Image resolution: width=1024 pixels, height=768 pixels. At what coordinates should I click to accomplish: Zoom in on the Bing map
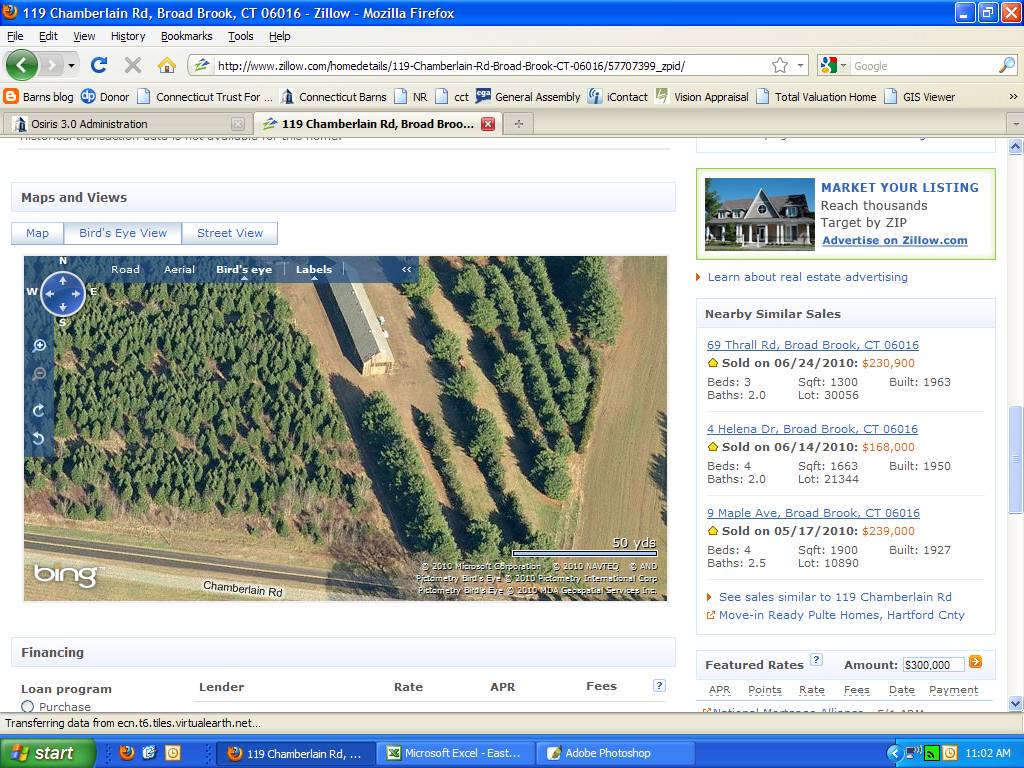(39, 345)
